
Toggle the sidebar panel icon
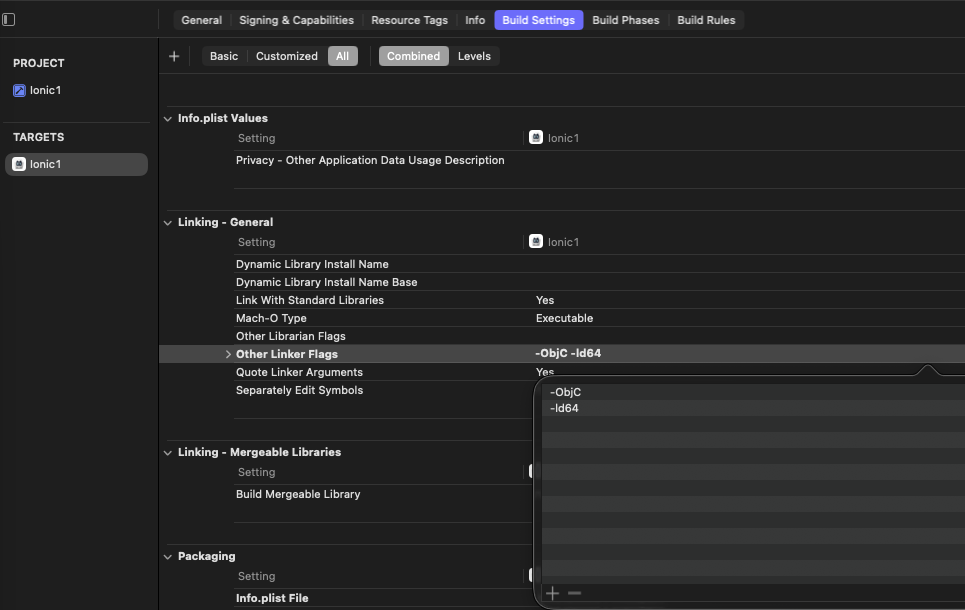tap(9, 20)
